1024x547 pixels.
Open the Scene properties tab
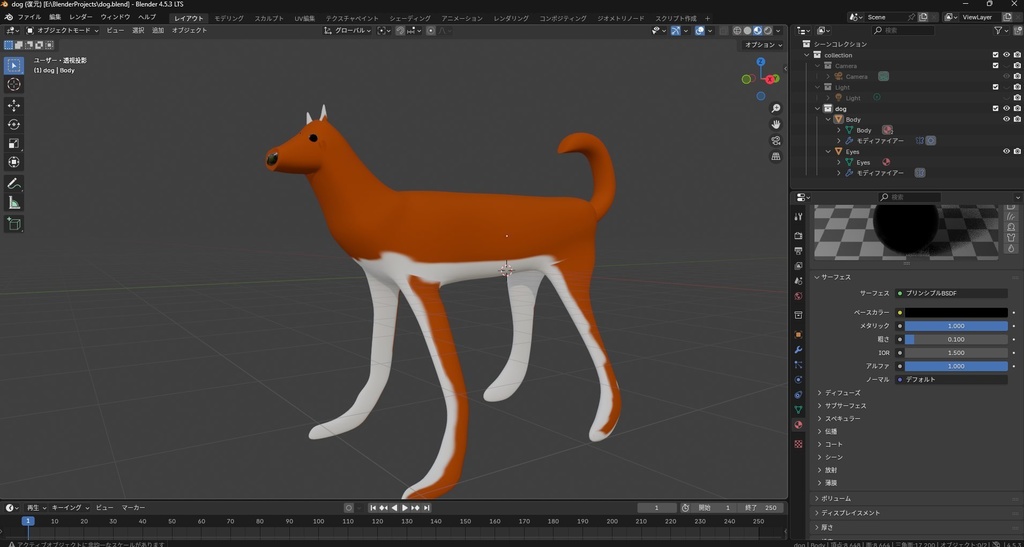pos(798,281)
